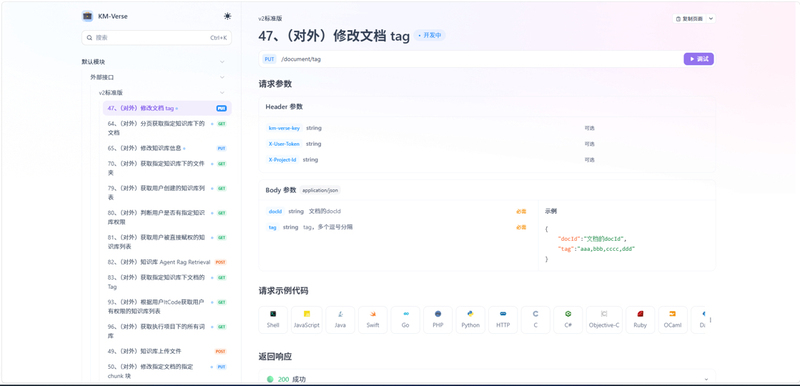Click the 调试 debug button

coord(698,59)
